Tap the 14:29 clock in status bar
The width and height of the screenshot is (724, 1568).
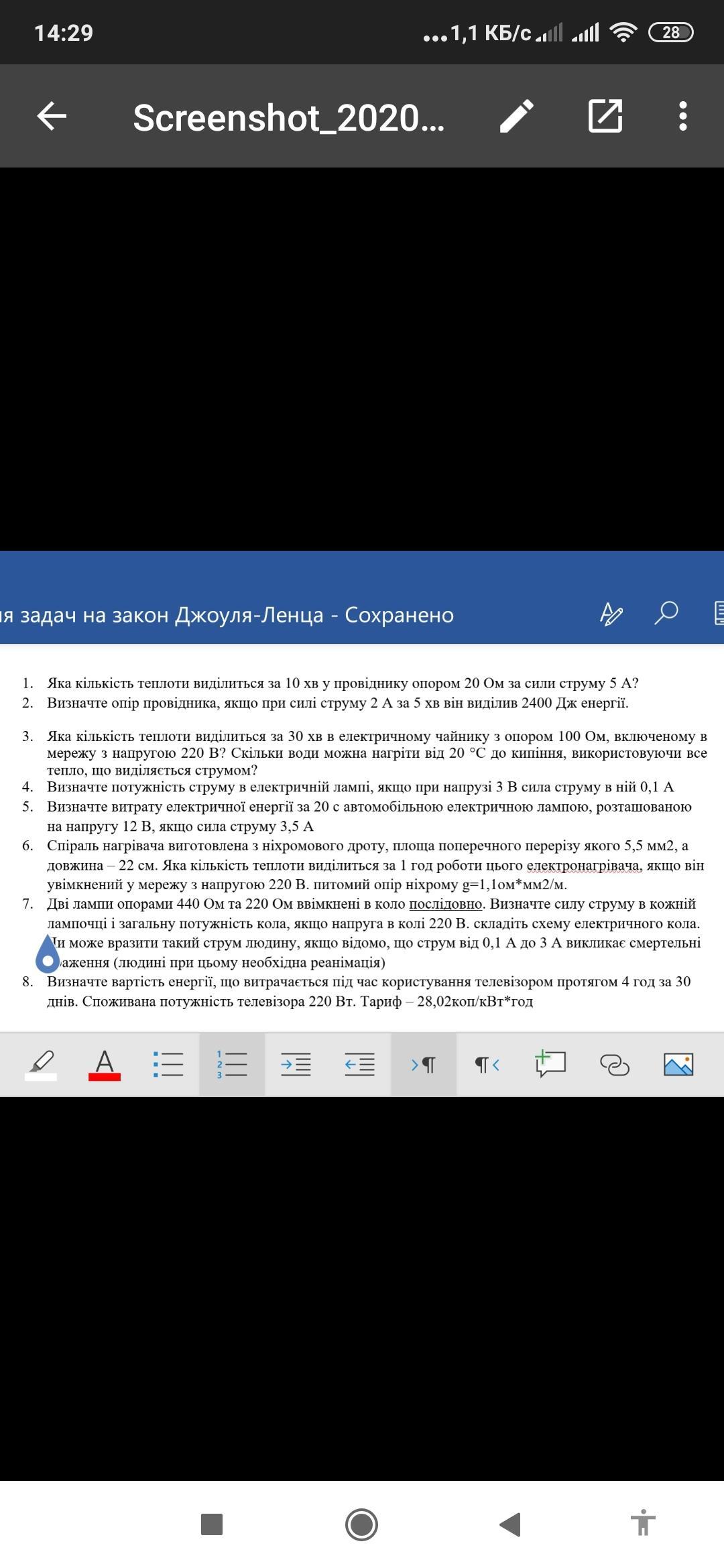click(x=64, y=33)
